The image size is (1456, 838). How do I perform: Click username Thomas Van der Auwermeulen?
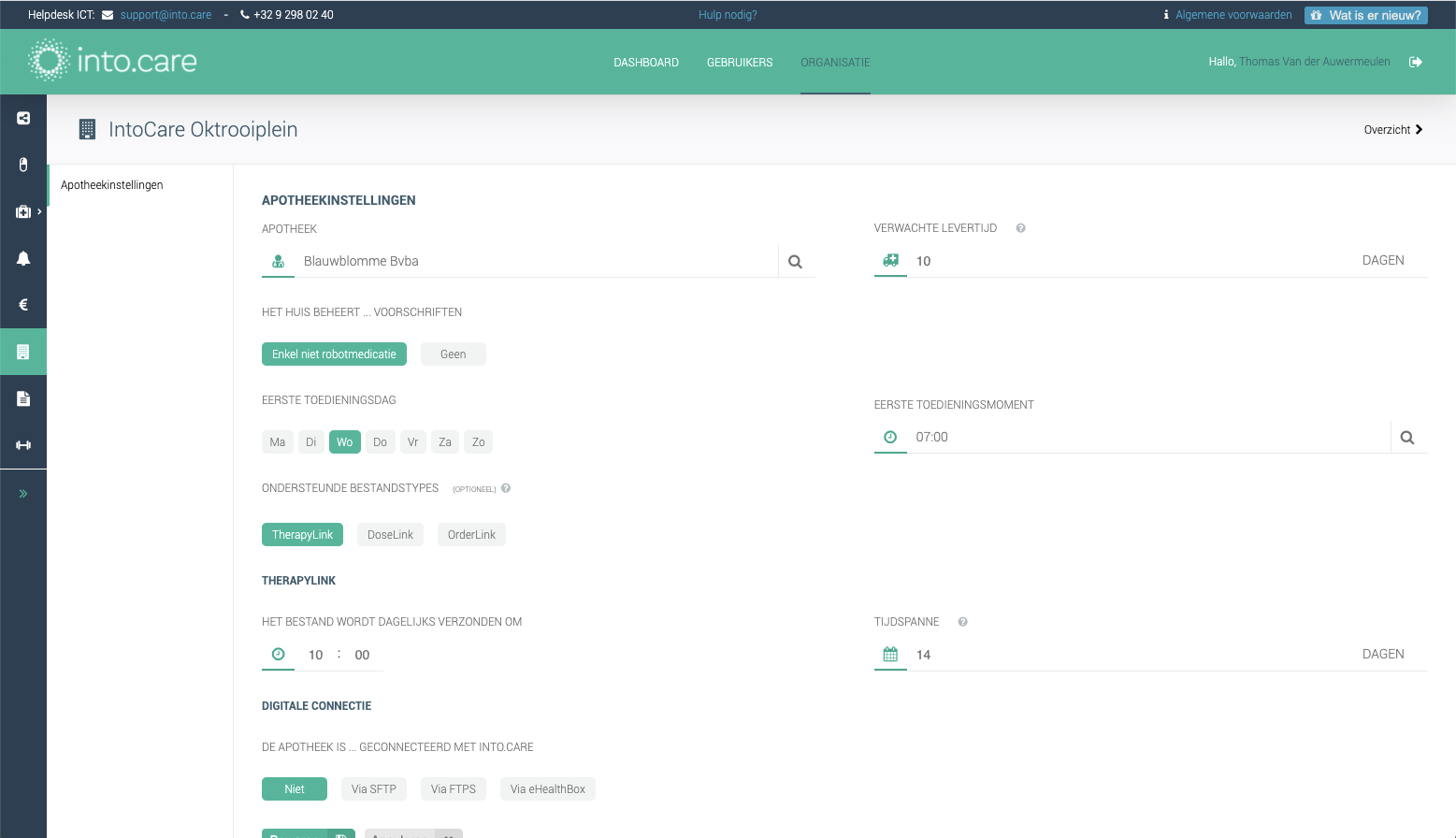[x=1315, y=62]
